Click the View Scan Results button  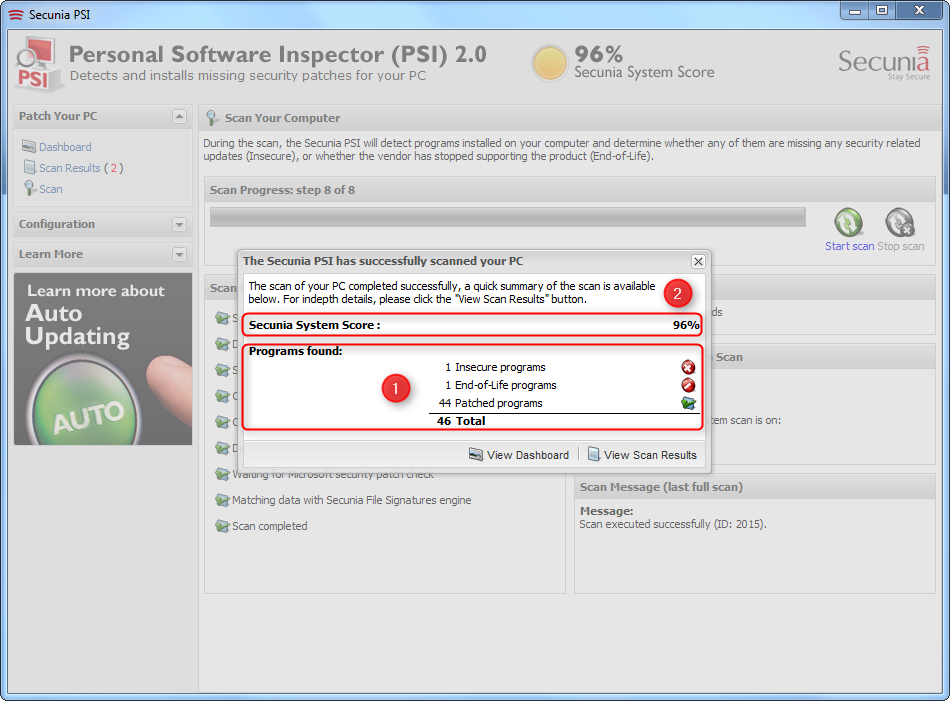[x=641, y=455]
